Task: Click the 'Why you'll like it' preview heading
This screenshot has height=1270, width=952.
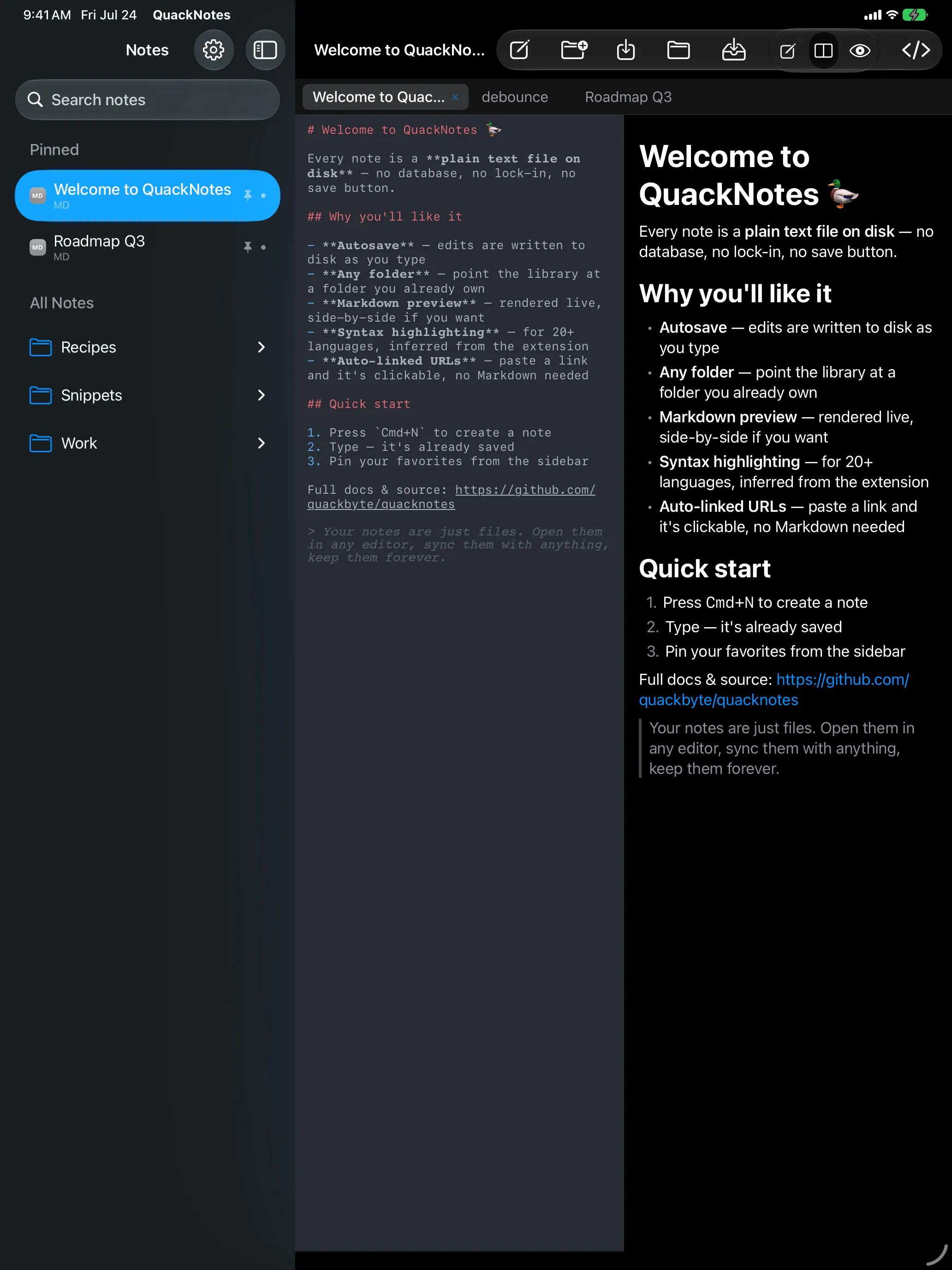Action: click(x=736, y=294)
